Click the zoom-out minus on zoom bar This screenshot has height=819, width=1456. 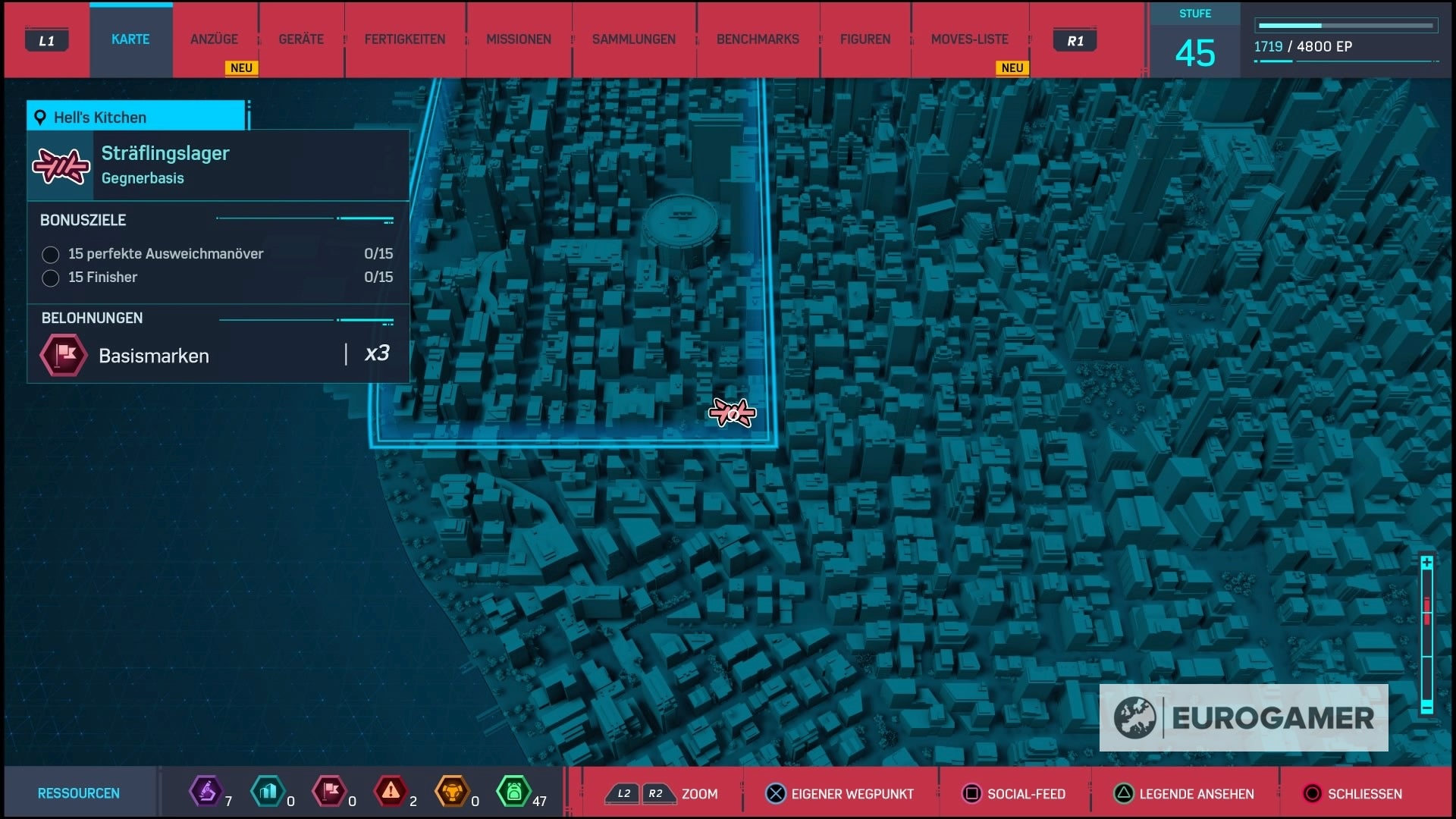tap(1426, 707)
